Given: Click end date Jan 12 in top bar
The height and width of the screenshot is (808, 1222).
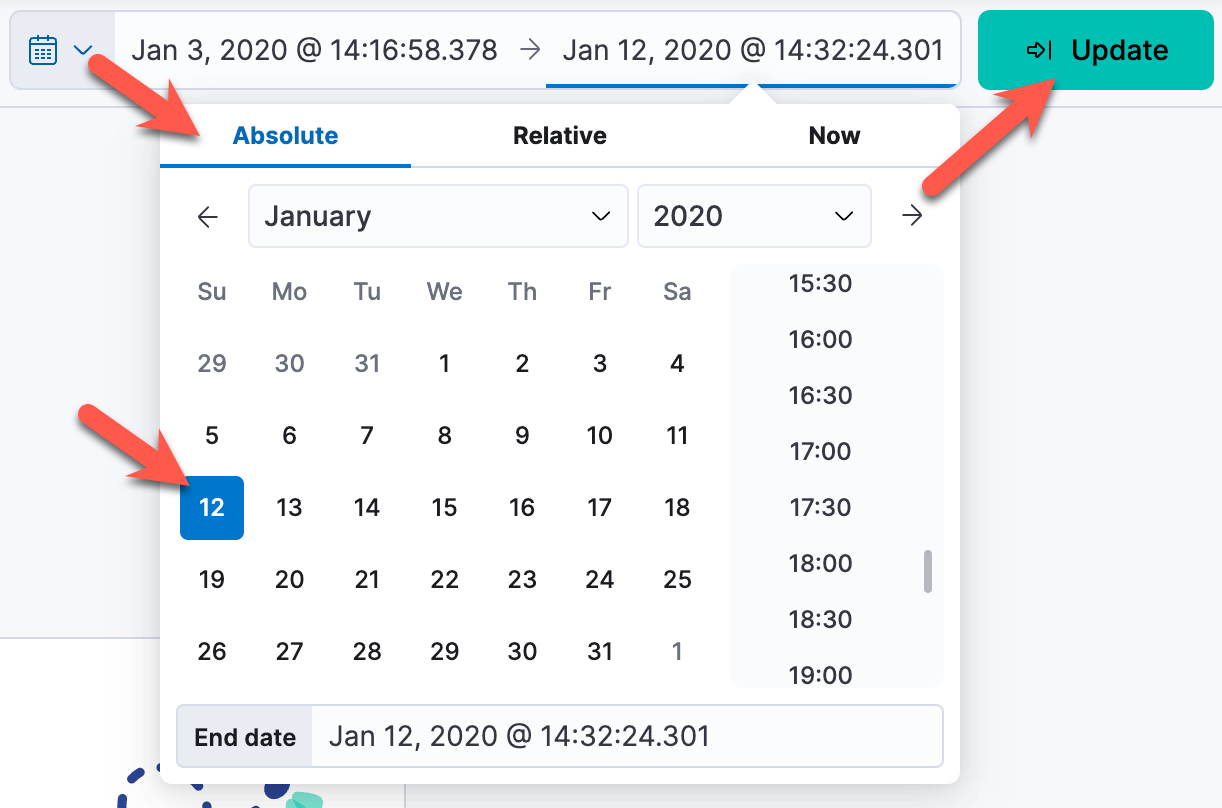Looking at the screenshot, I should tap(752, 50).
